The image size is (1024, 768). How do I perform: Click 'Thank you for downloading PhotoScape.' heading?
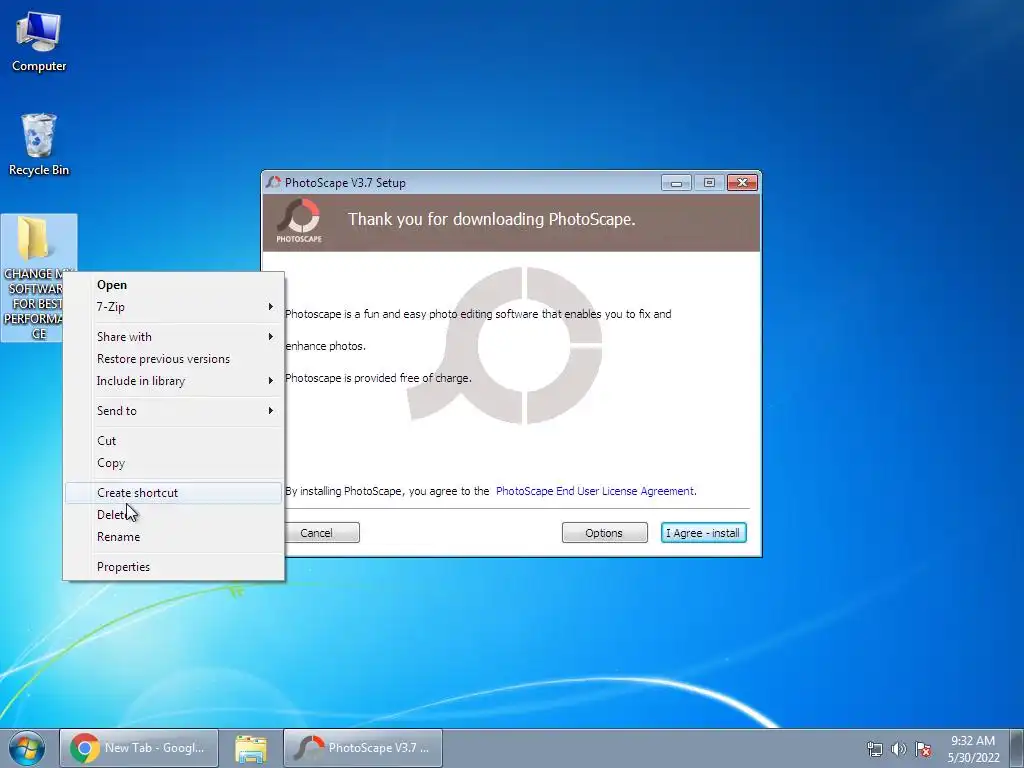pyautogui.click(x=491, y=219)
